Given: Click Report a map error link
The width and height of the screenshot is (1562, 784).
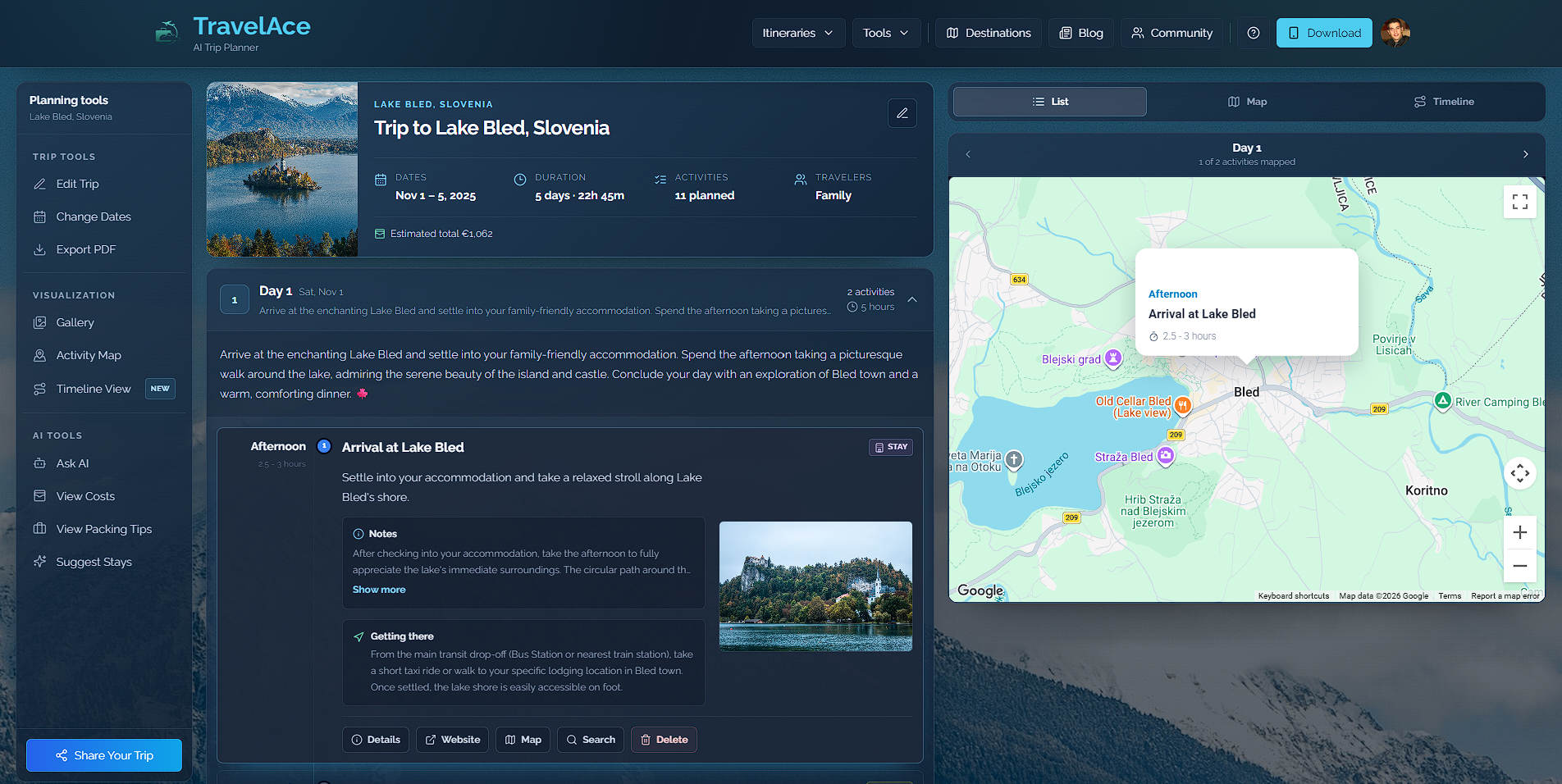Looking at the screenshot, I should coord(1505,596).
